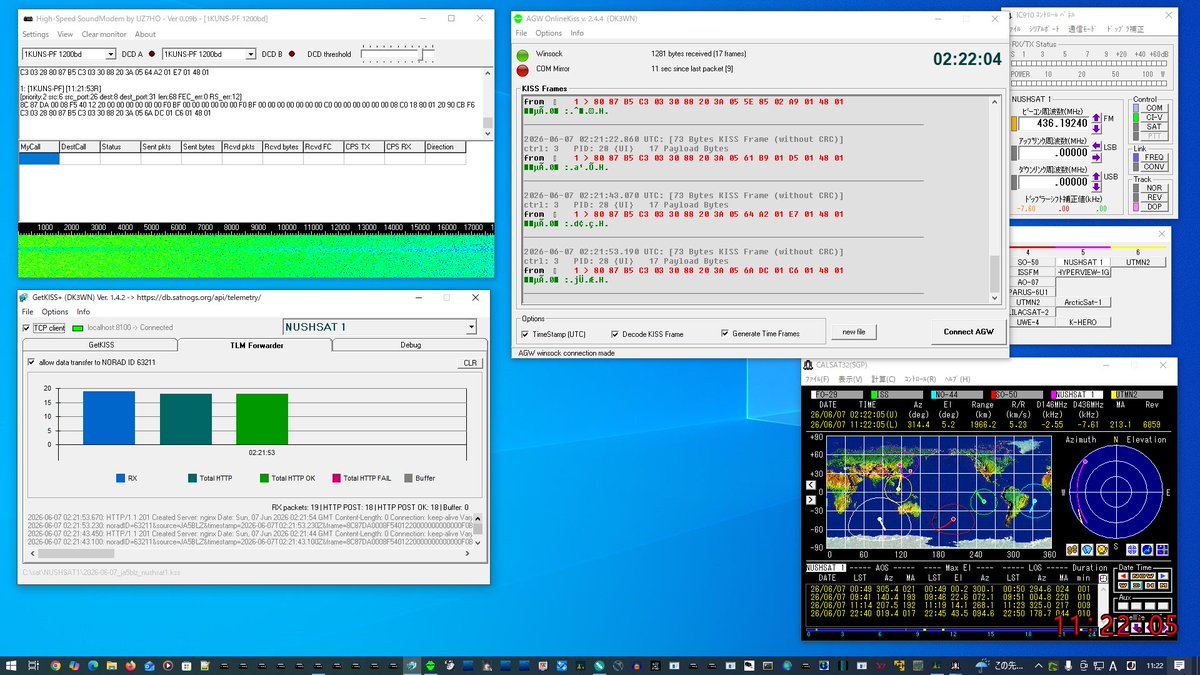Toggle allow data transfer to NORAD ID checkbox
This screenshot has height=675, width=1200.
click(31, 362)
